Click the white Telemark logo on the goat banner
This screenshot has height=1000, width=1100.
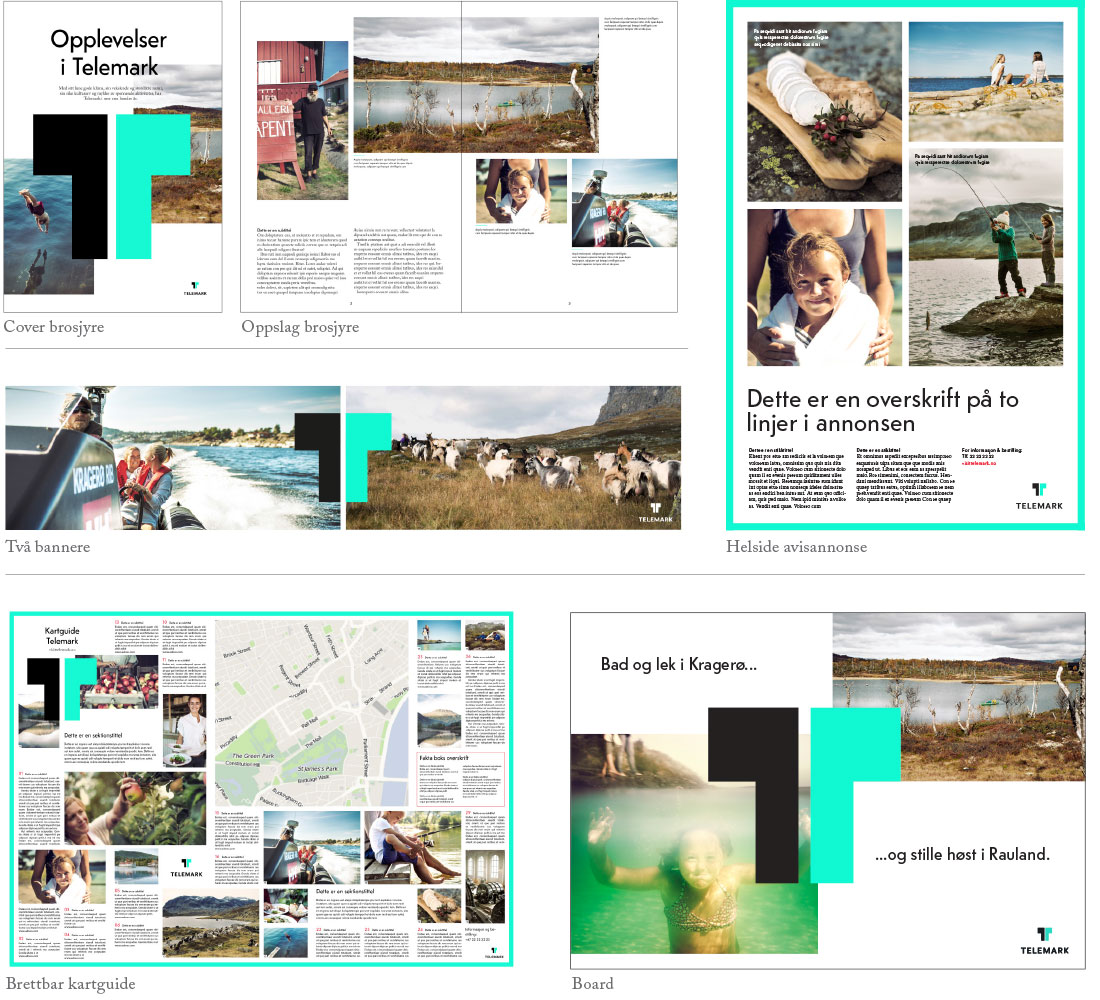tap(655, 511)
